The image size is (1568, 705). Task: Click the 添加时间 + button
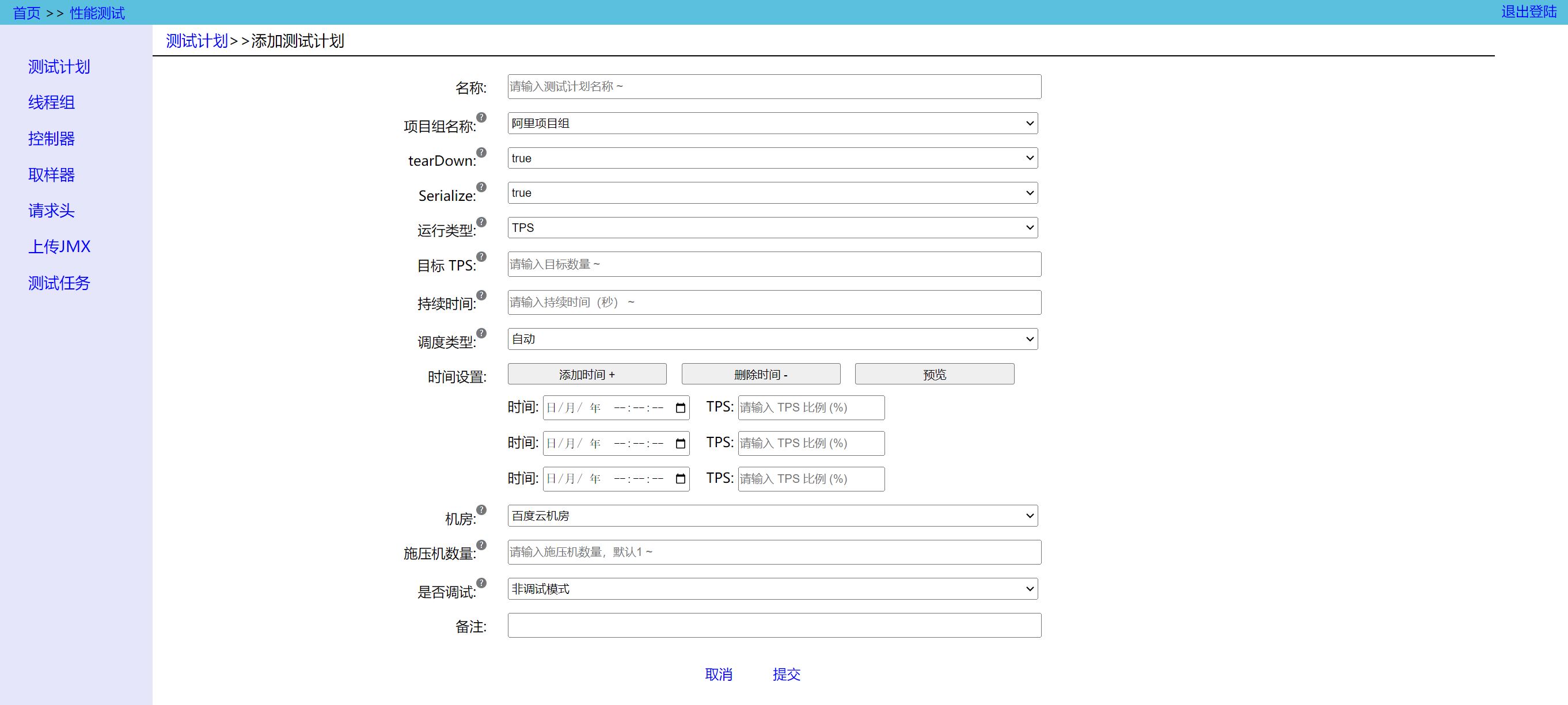587,374
